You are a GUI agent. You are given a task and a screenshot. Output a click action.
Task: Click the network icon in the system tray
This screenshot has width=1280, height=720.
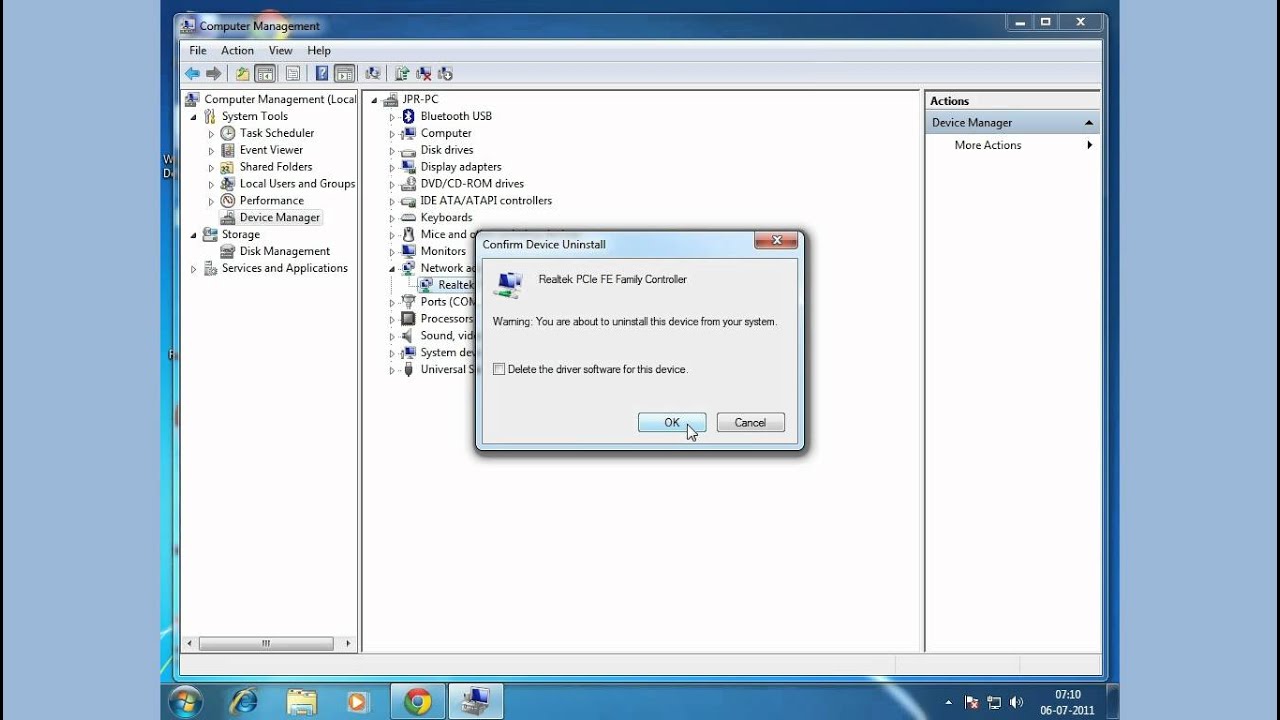tap(993, 702)
